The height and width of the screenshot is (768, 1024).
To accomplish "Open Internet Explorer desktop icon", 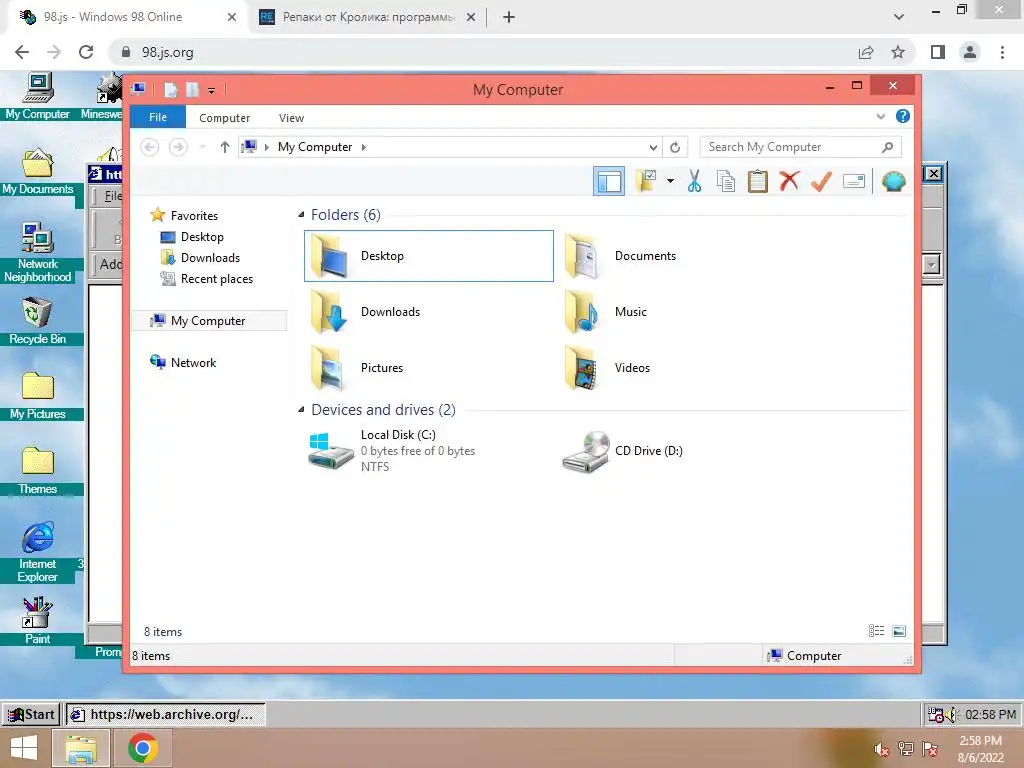I will [x=38, y=552].
